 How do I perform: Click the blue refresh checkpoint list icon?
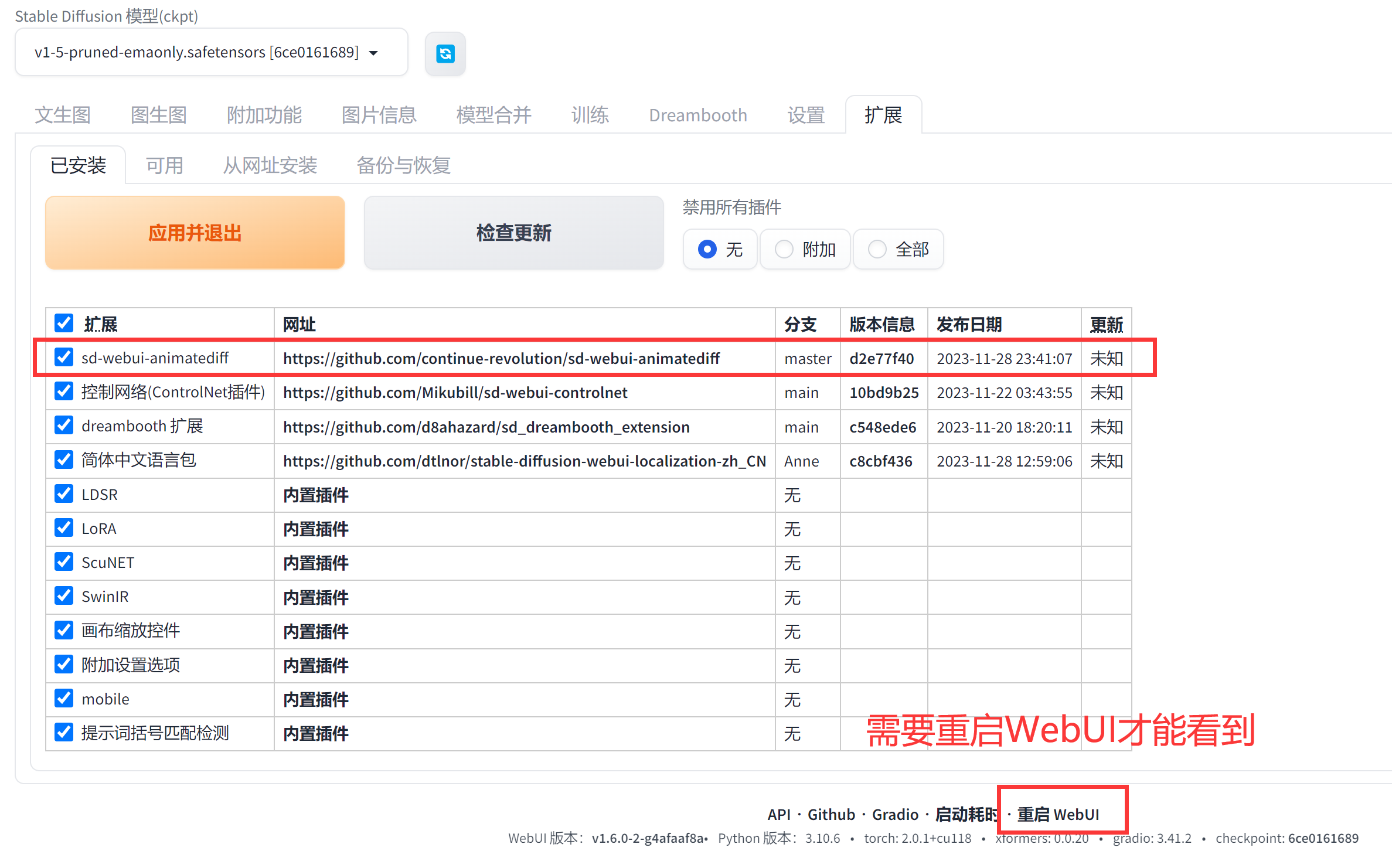pyautogui.click(x=445, y=54)
